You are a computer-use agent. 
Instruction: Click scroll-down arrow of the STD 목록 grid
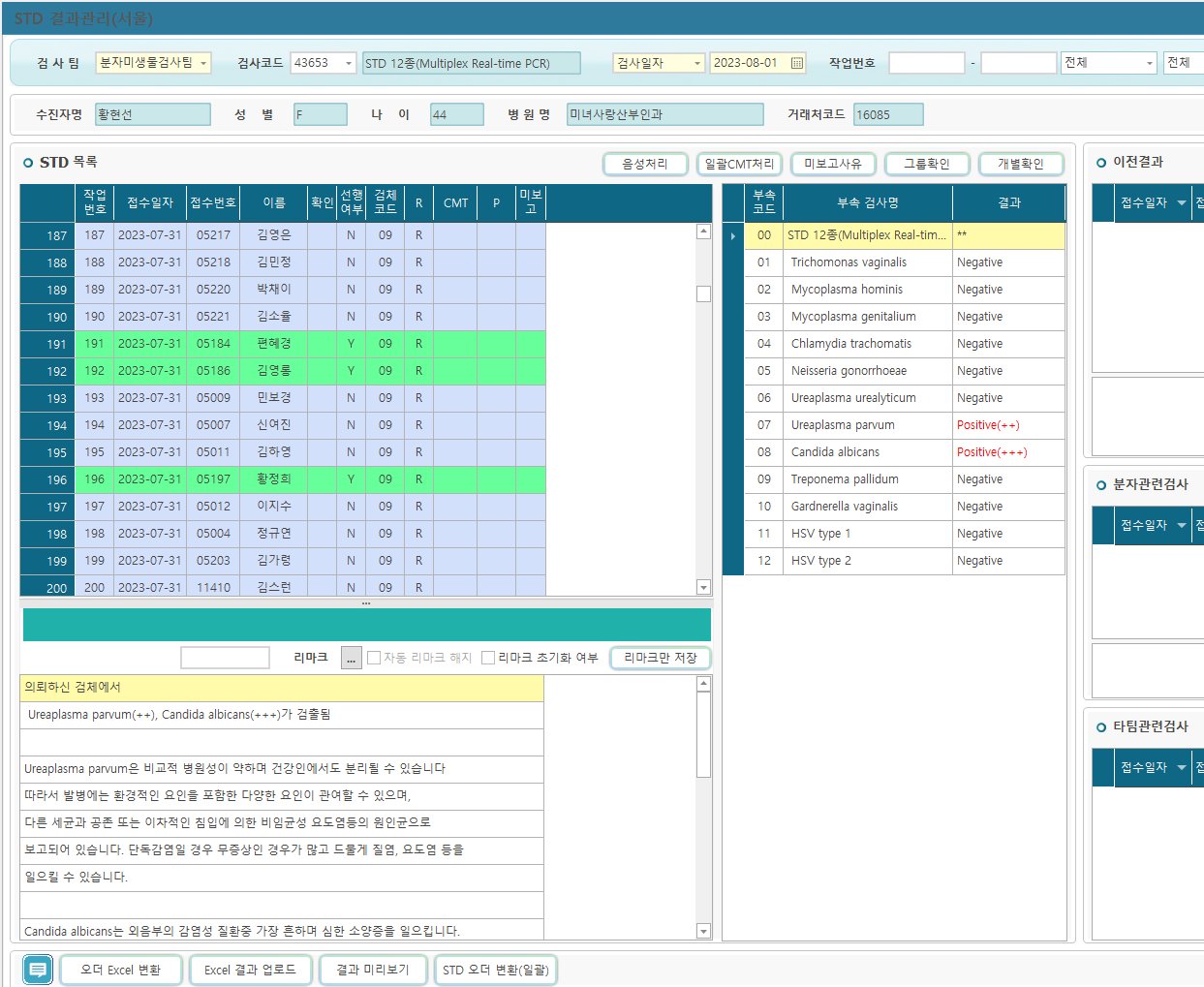click(x=703, y=587)
